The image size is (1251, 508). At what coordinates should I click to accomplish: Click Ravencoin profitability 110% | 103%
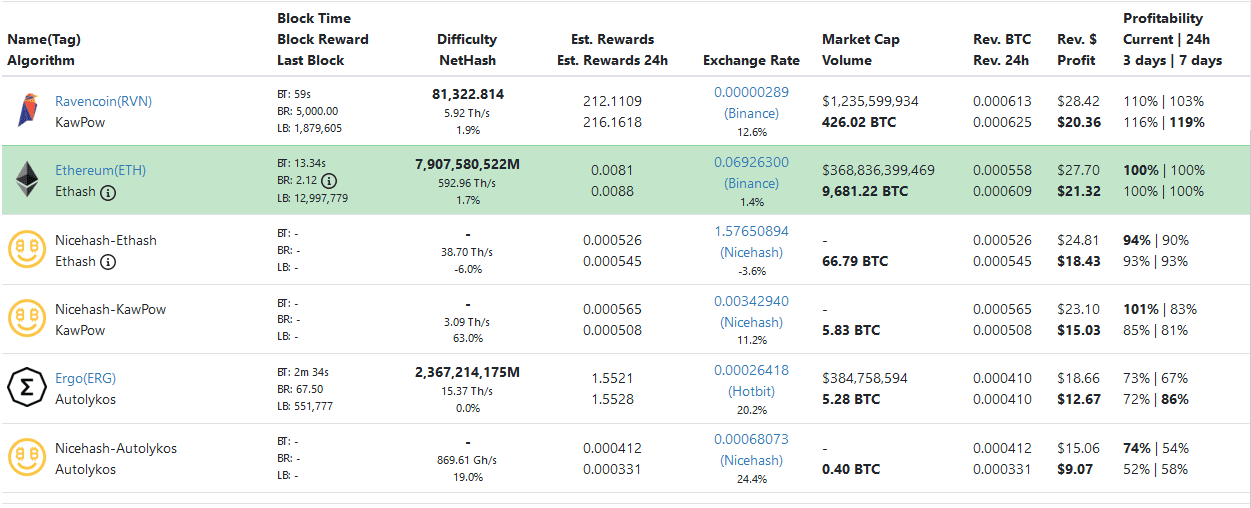coord(1164,101)
